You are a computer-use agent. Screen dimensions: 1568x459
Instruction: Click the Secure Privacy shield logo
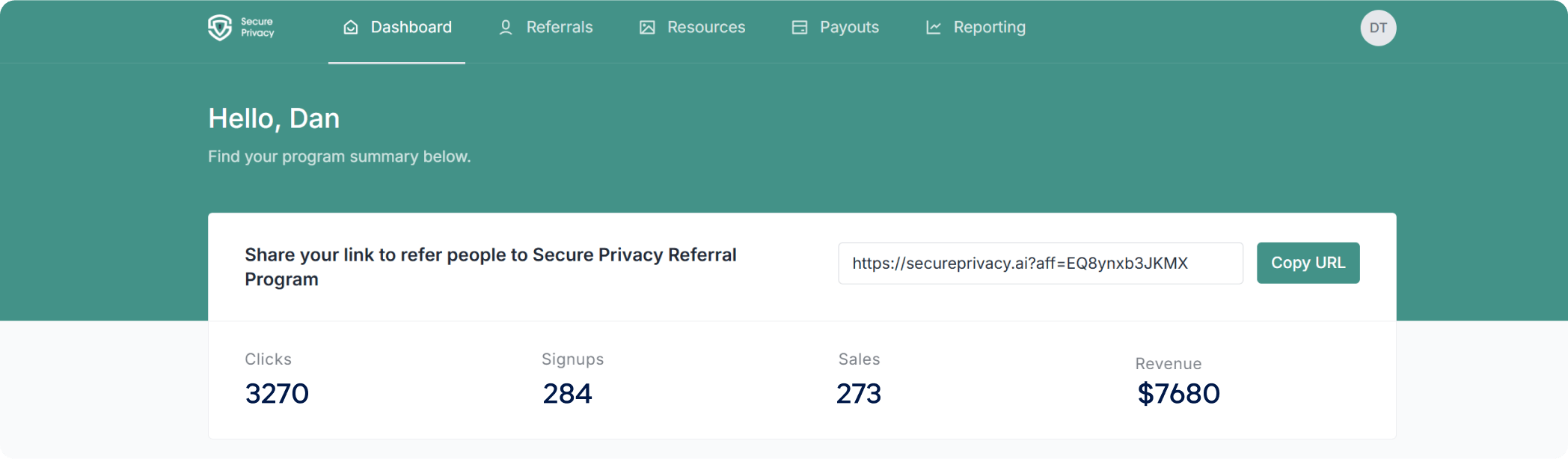tap(220, 28)
